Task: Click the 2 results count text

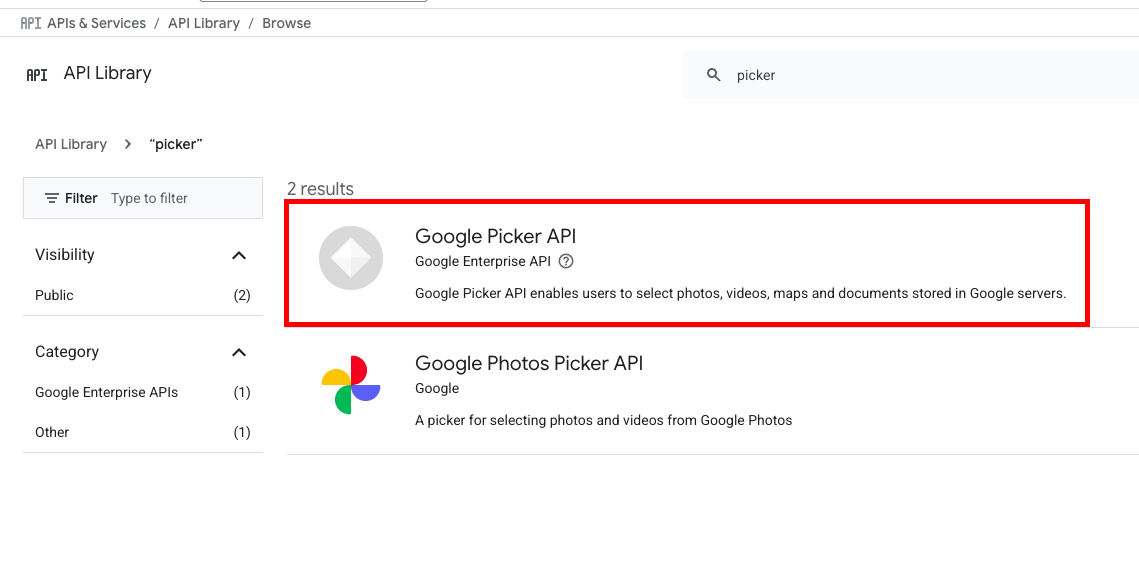Action: pyautogui.click(x=320, y=189)
